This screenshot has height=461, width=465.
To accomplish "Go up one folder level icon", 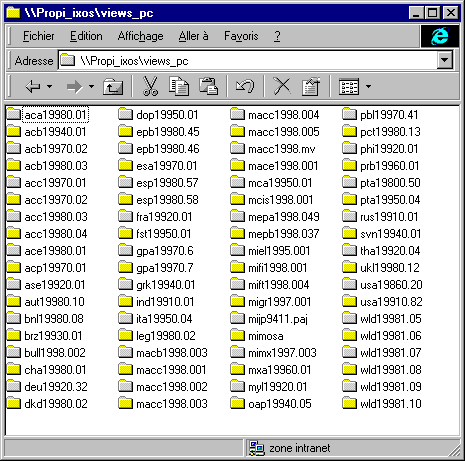I will point(113,87).
